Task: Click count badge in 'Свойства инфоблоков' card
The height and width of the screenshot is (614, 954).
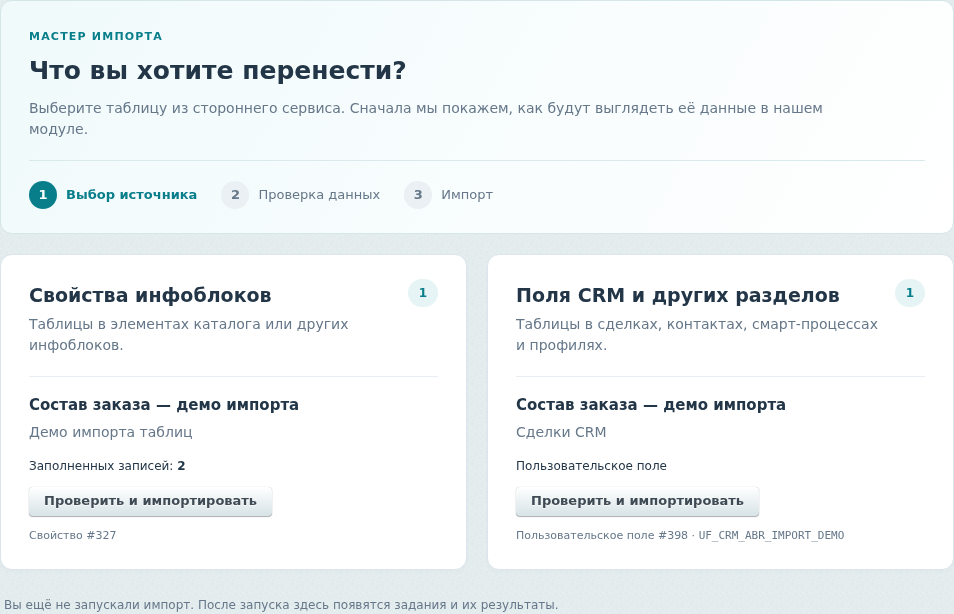Action: click(x=423, y=293)
